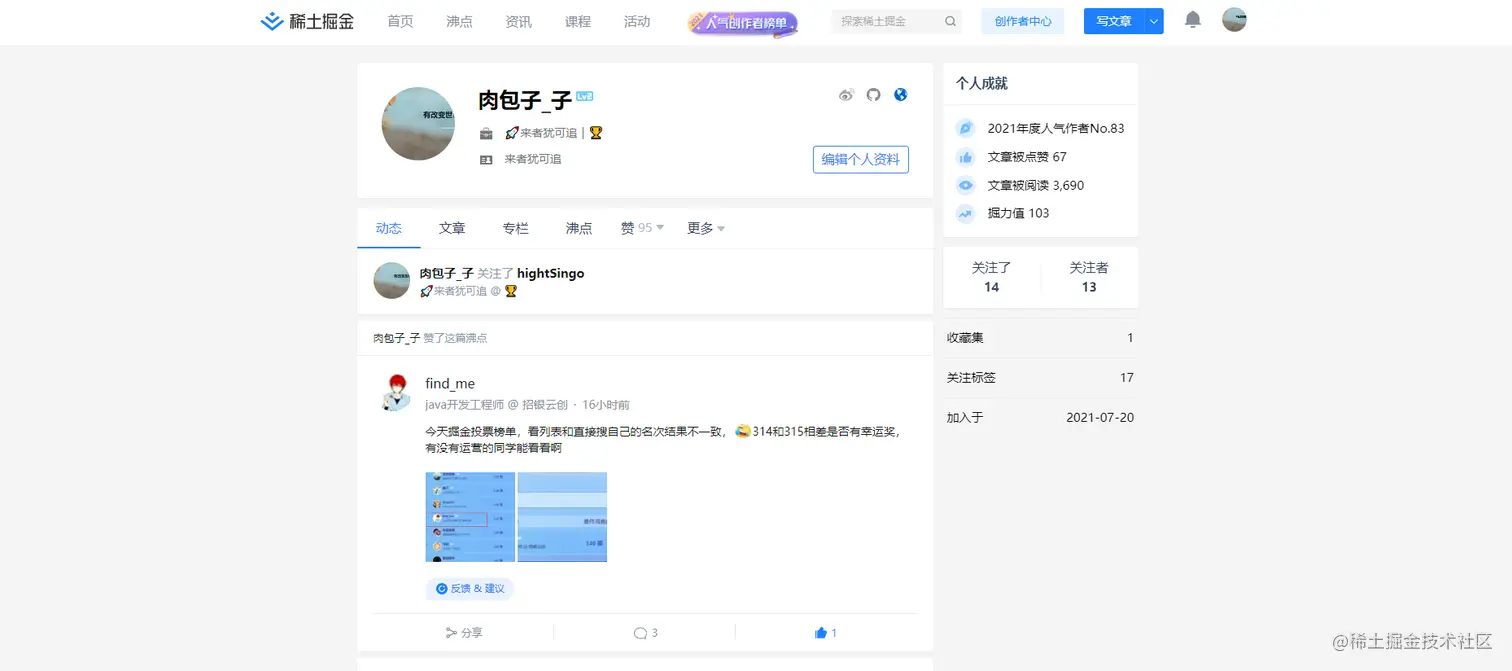
Task: Click the trophy icon beside 来者犹可追
Action: tap(596, 132)
